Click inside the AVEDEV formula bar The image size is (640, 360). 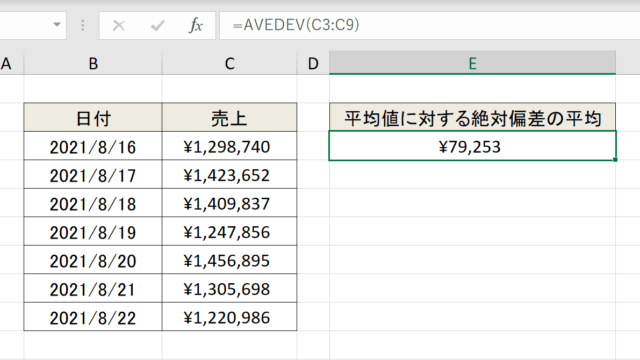(x=429, y=25)
